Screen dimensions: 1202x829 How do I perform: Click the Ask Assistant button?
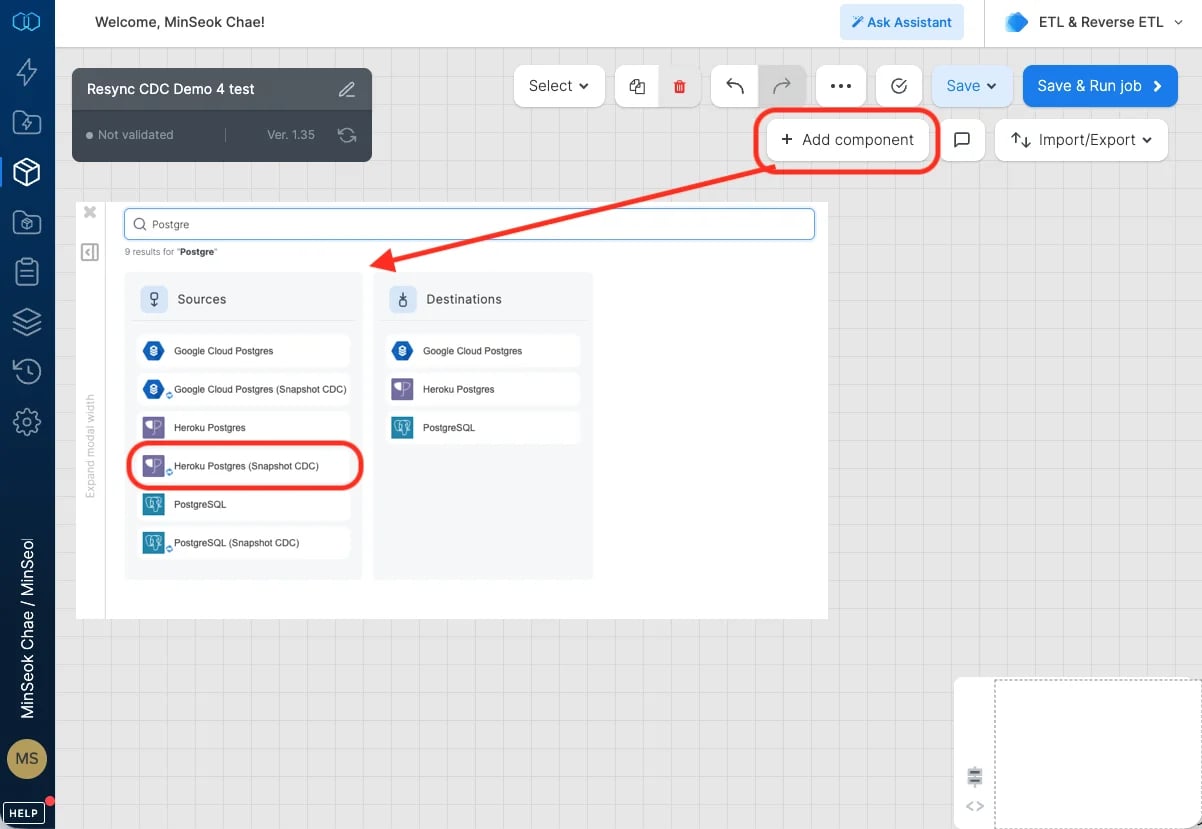(902, 22)
